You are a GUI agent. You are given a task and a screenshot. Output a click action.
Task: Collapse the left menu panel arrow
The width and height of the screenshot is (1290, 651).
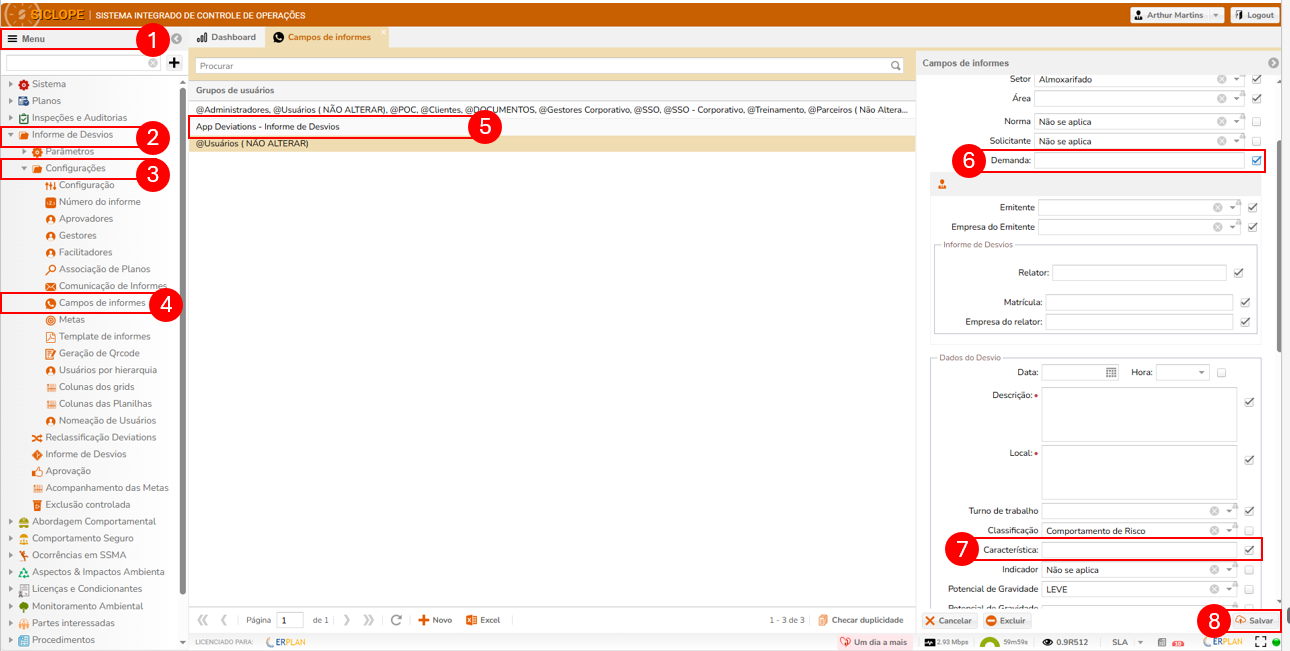[176, 39]
